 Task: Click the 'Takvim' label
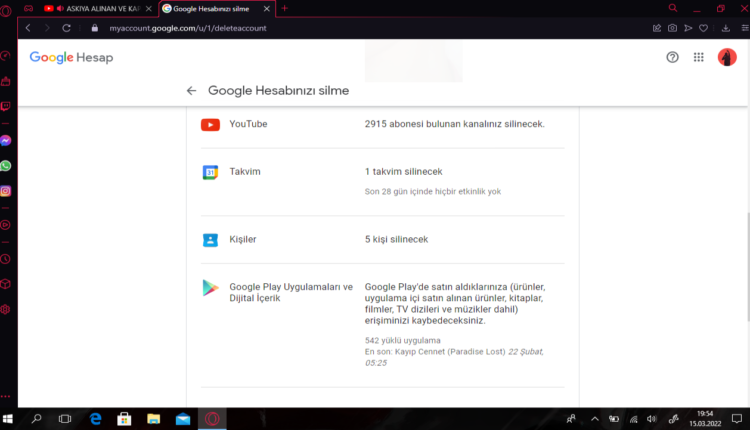[245, 171]
